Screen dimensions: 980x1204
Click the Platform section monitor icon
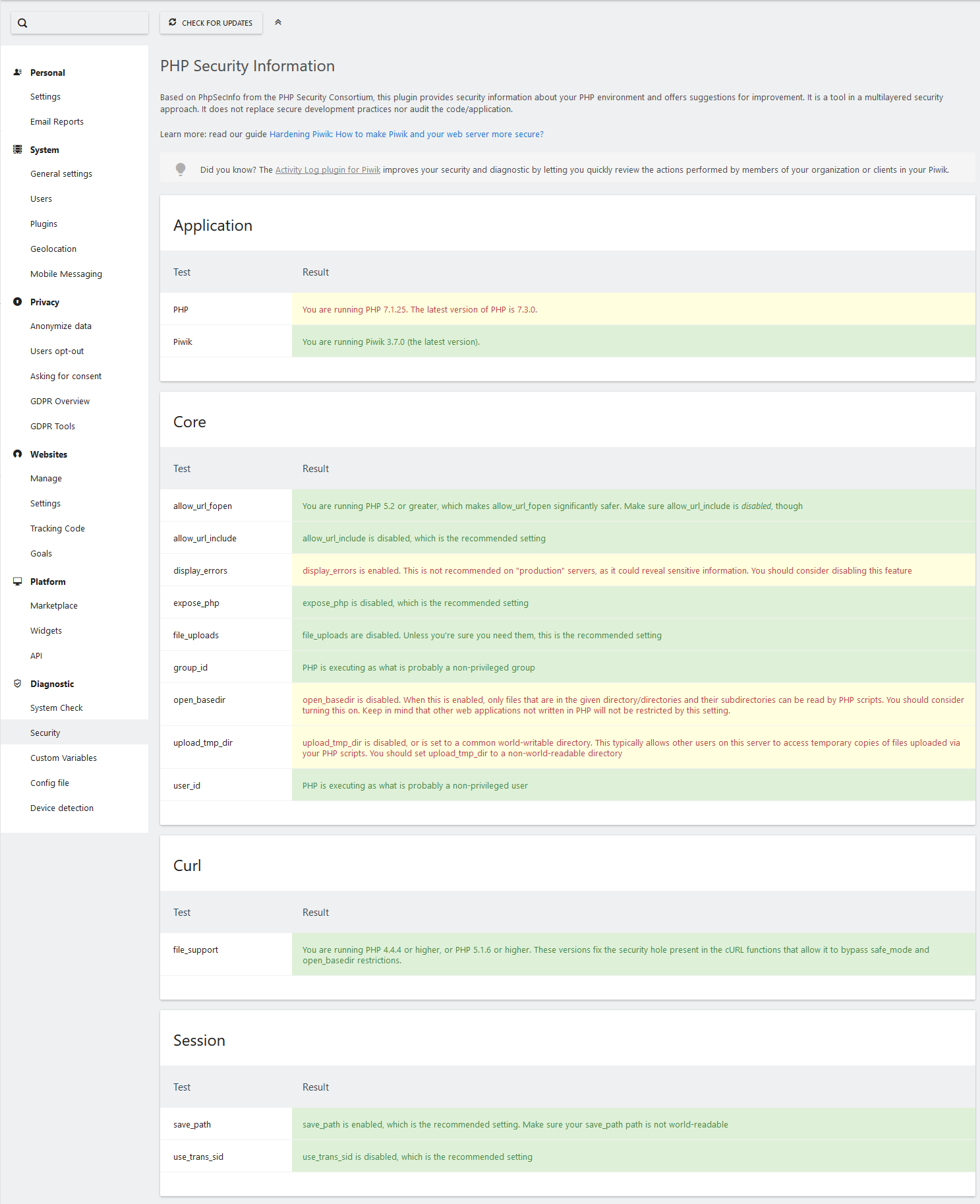[x=18, y=582]
